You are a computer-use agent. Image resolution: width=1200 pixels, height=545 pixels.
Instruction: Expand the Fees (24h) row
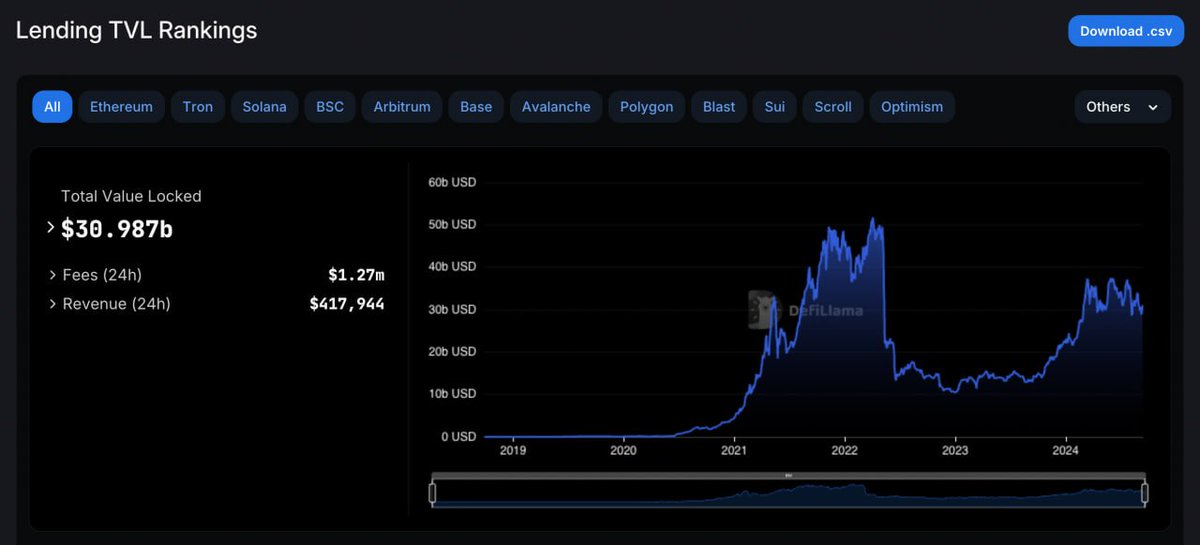point(52,274)
